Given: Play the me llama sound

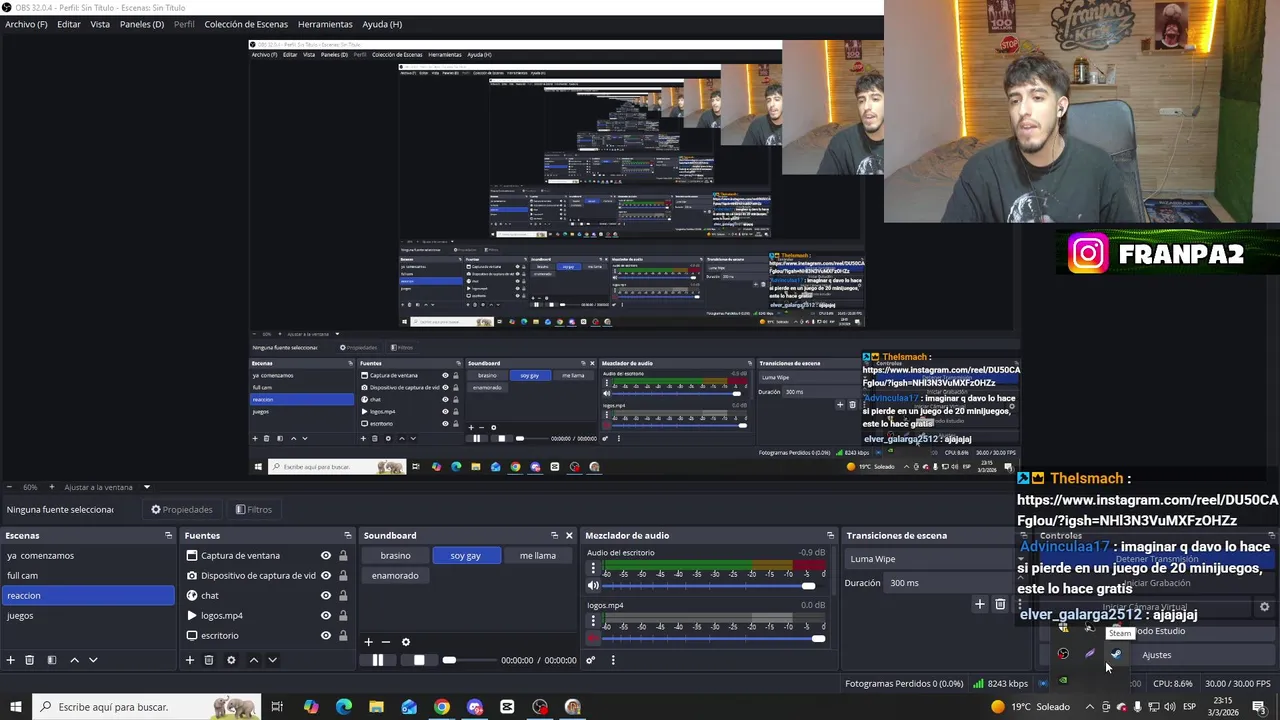Looking at the screenshot, I should point(538,556).
